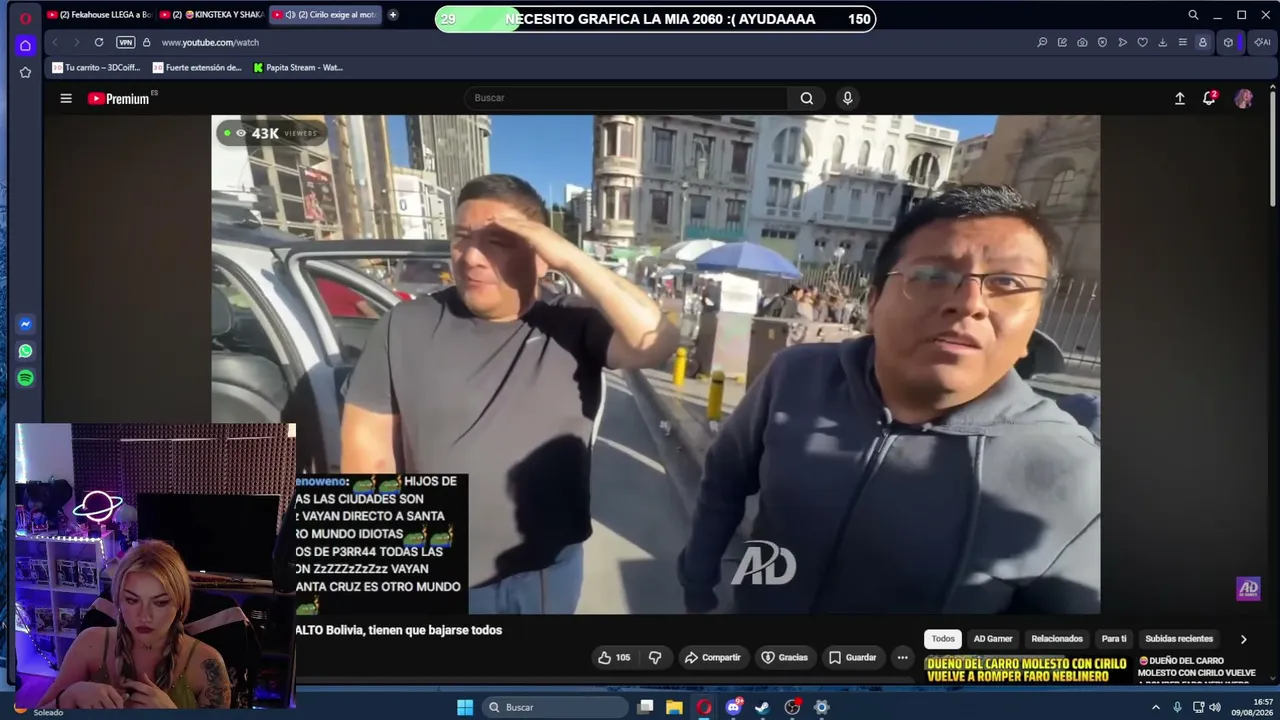Open YouTube notifications bell
The width and height of the screenshot is (1280, 720).
1209,98
